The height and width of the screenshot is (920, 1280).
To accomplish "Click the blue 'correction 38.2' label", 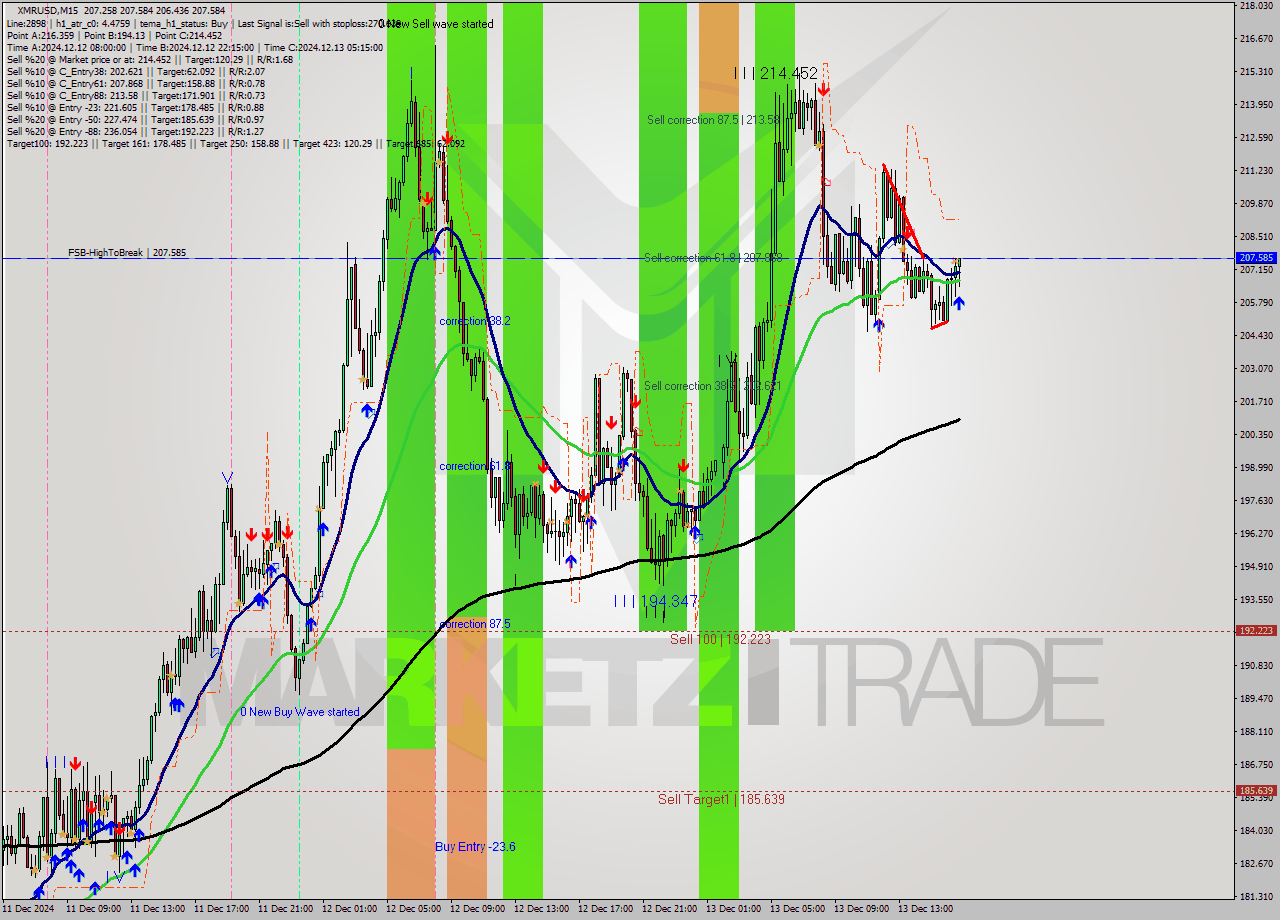I will tap(475, 321).
